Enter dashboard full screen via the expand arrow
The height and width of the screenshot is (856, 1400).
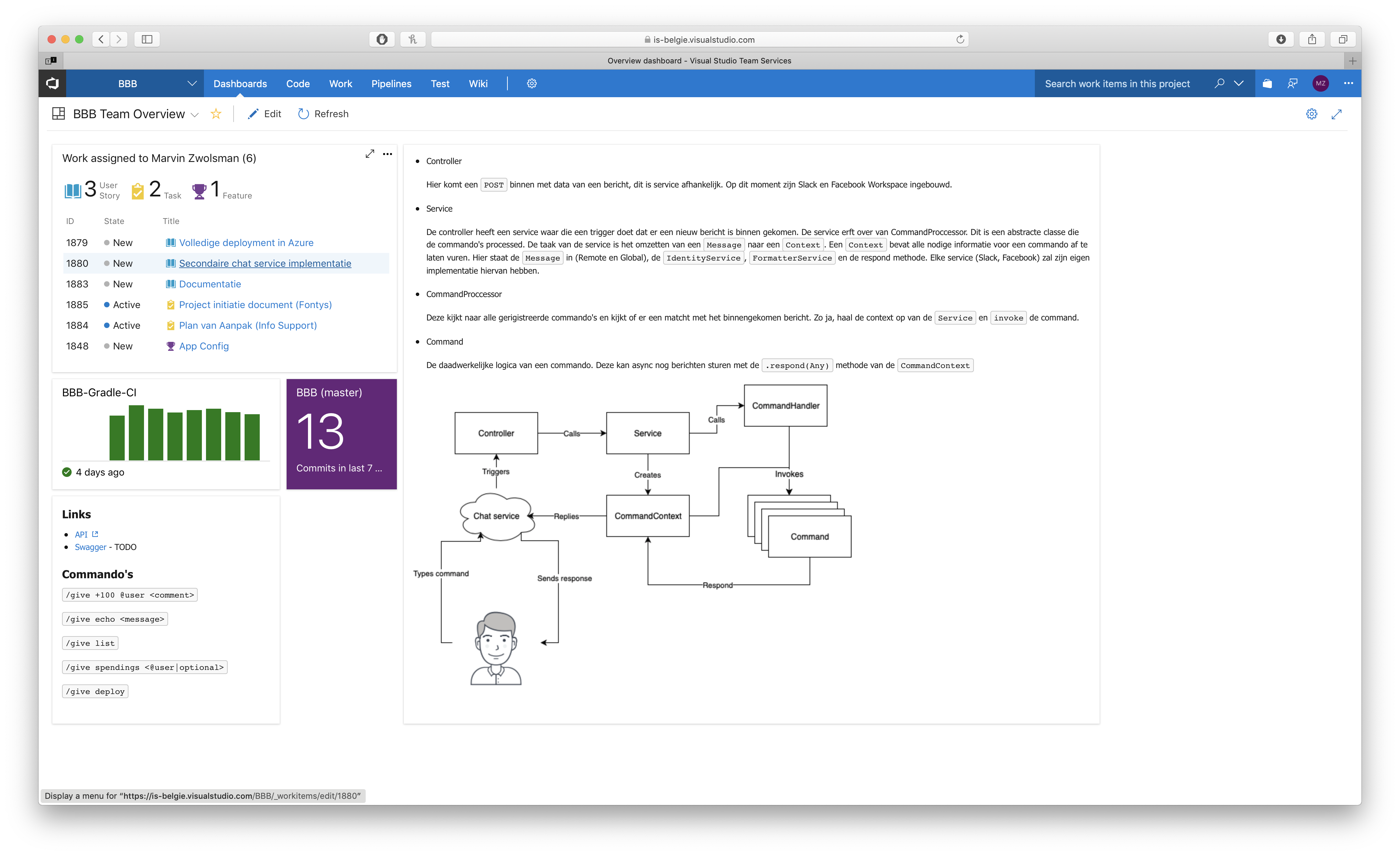pos(1336,114)
